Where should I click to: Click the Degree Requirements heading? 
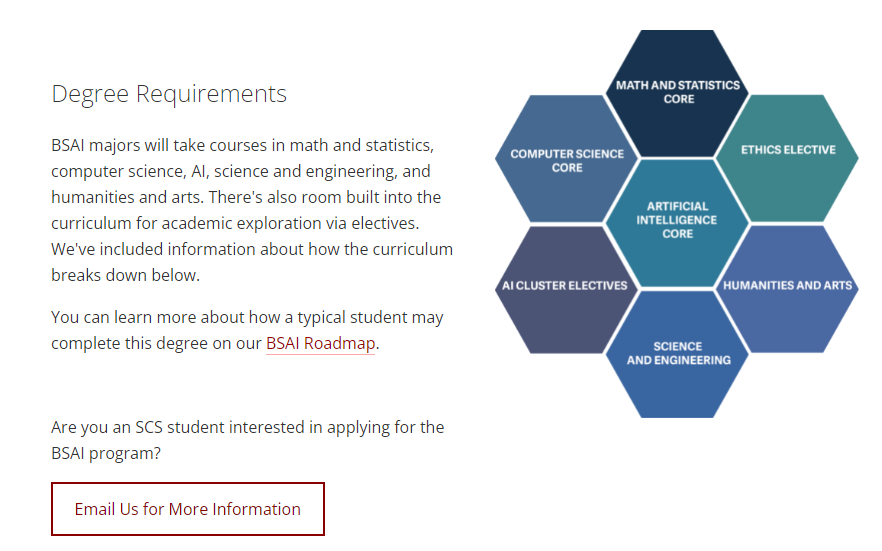[x=169, y=94]
